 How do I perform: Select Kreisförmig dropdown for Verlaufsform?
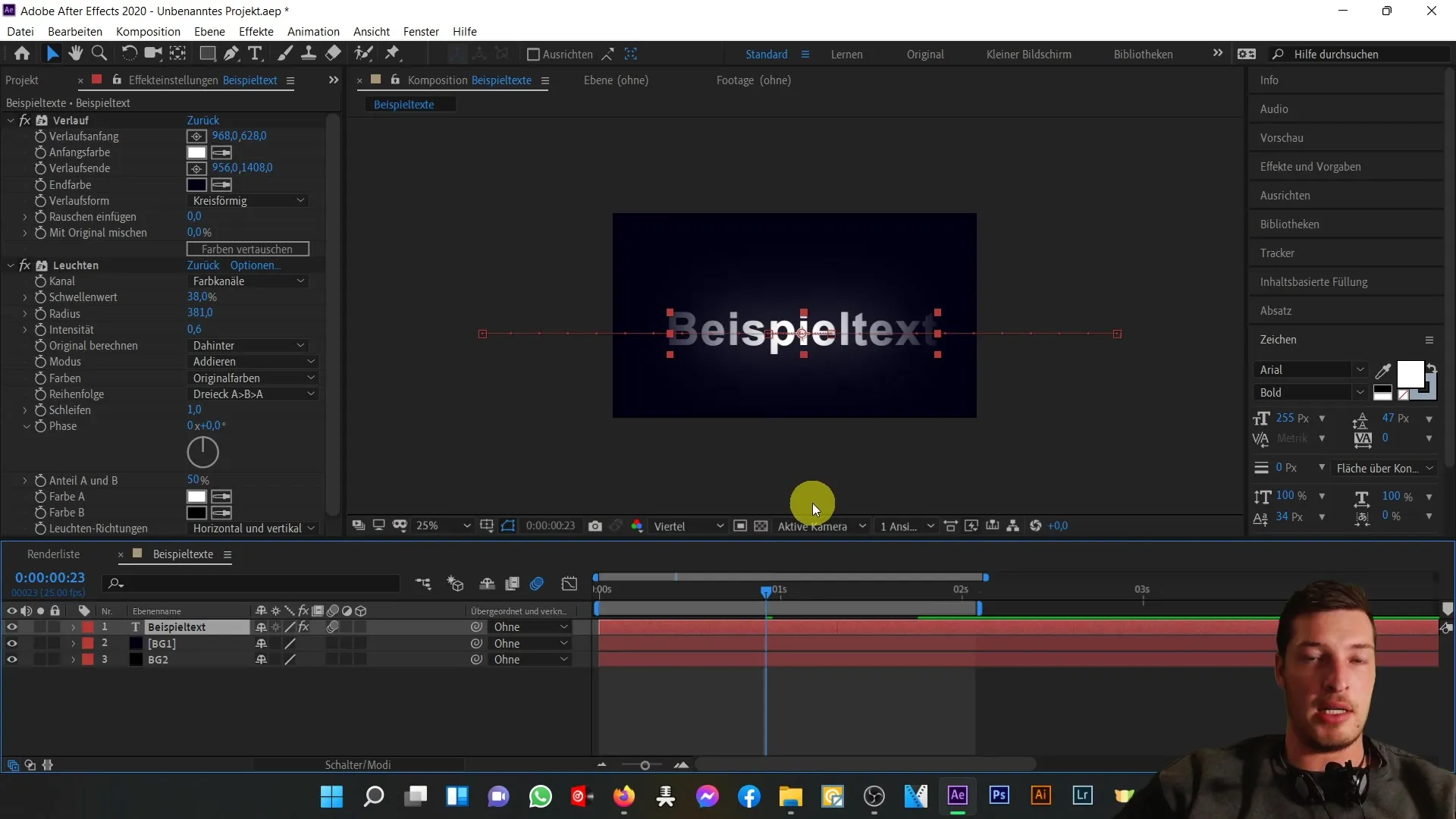click(x=247, y=200)
